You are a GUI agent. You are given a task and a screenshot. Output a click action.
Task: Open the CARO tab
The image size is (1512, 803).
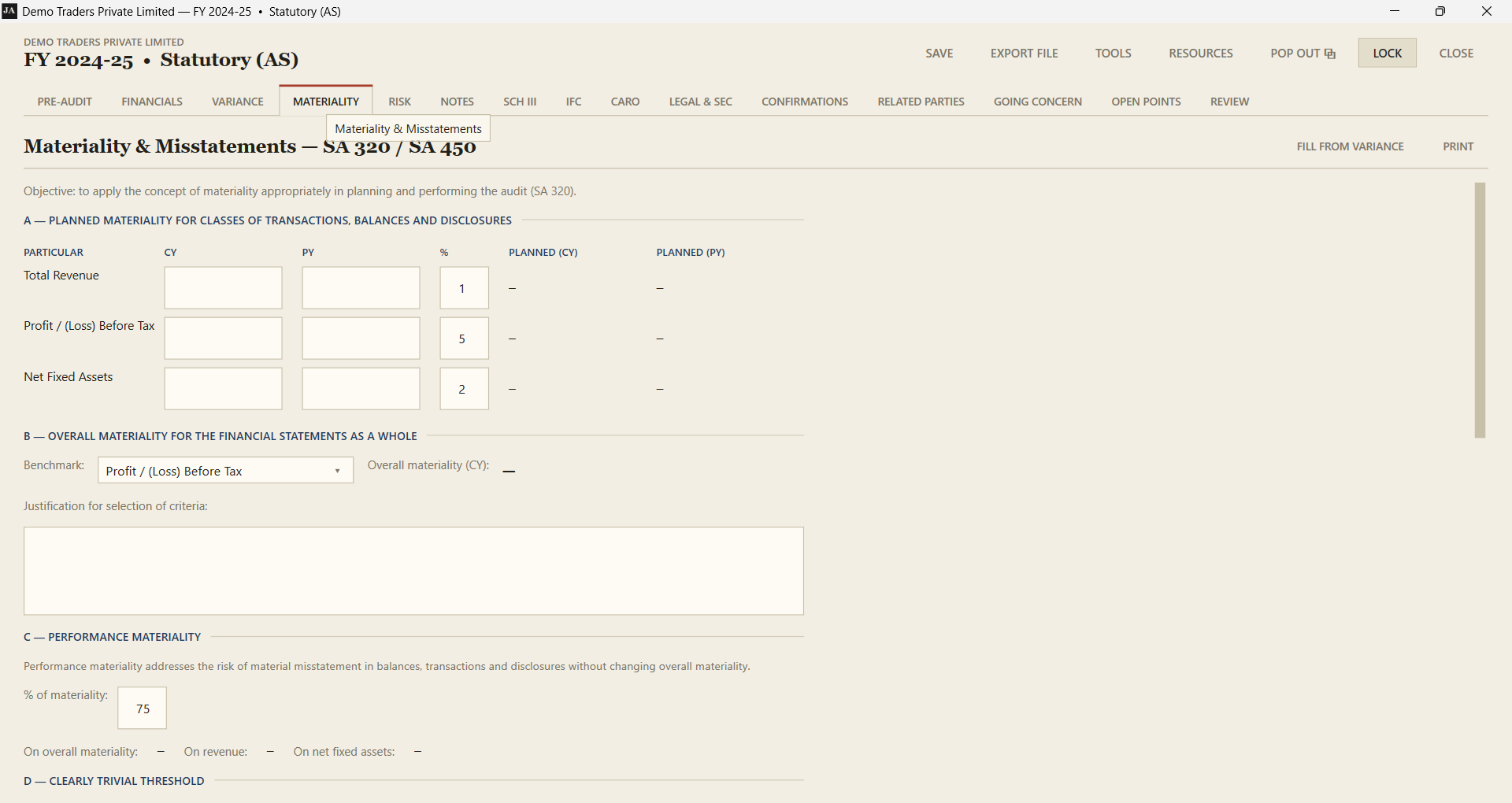[x=625, y=102]
